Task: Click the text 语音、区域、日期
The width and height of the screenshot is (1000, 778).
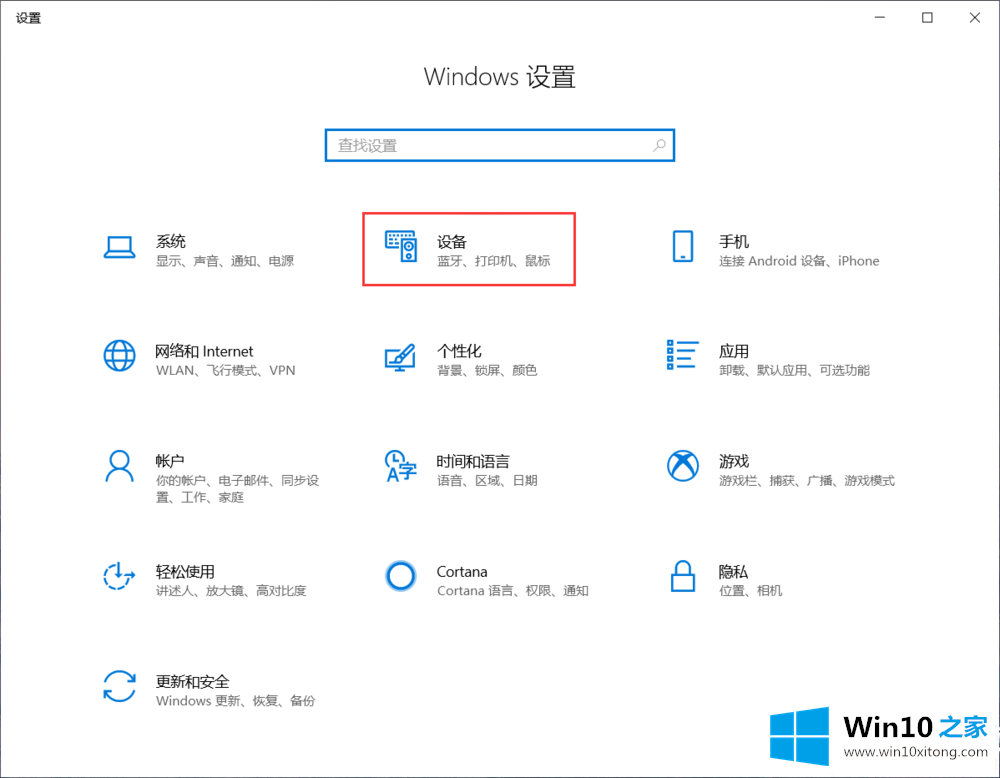Action: [x=487, y=480]
